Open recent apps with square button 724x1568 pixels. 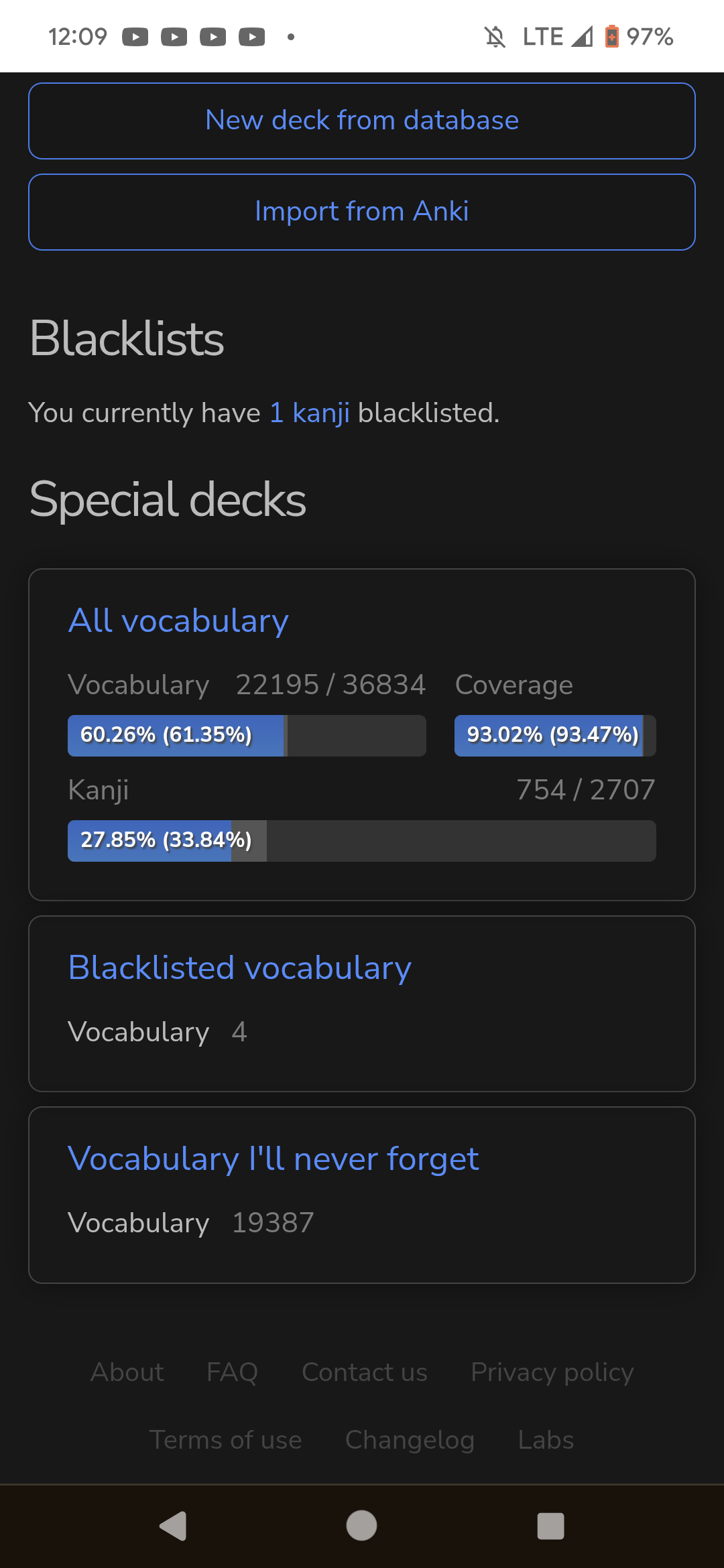click(x=550, y=1526)
